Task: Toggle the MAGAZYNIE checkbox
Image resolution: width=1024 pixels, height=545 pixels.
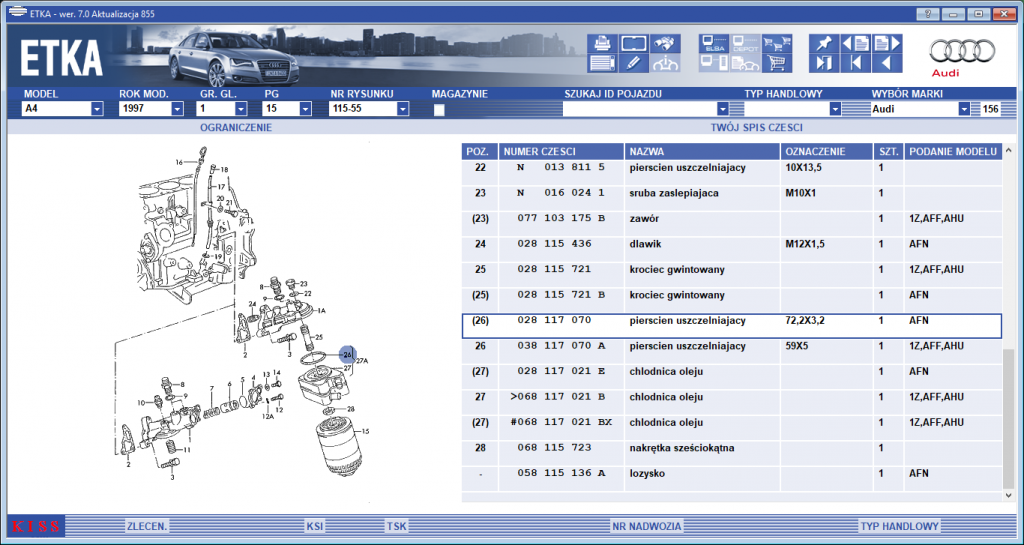Action: pos(440,110)
